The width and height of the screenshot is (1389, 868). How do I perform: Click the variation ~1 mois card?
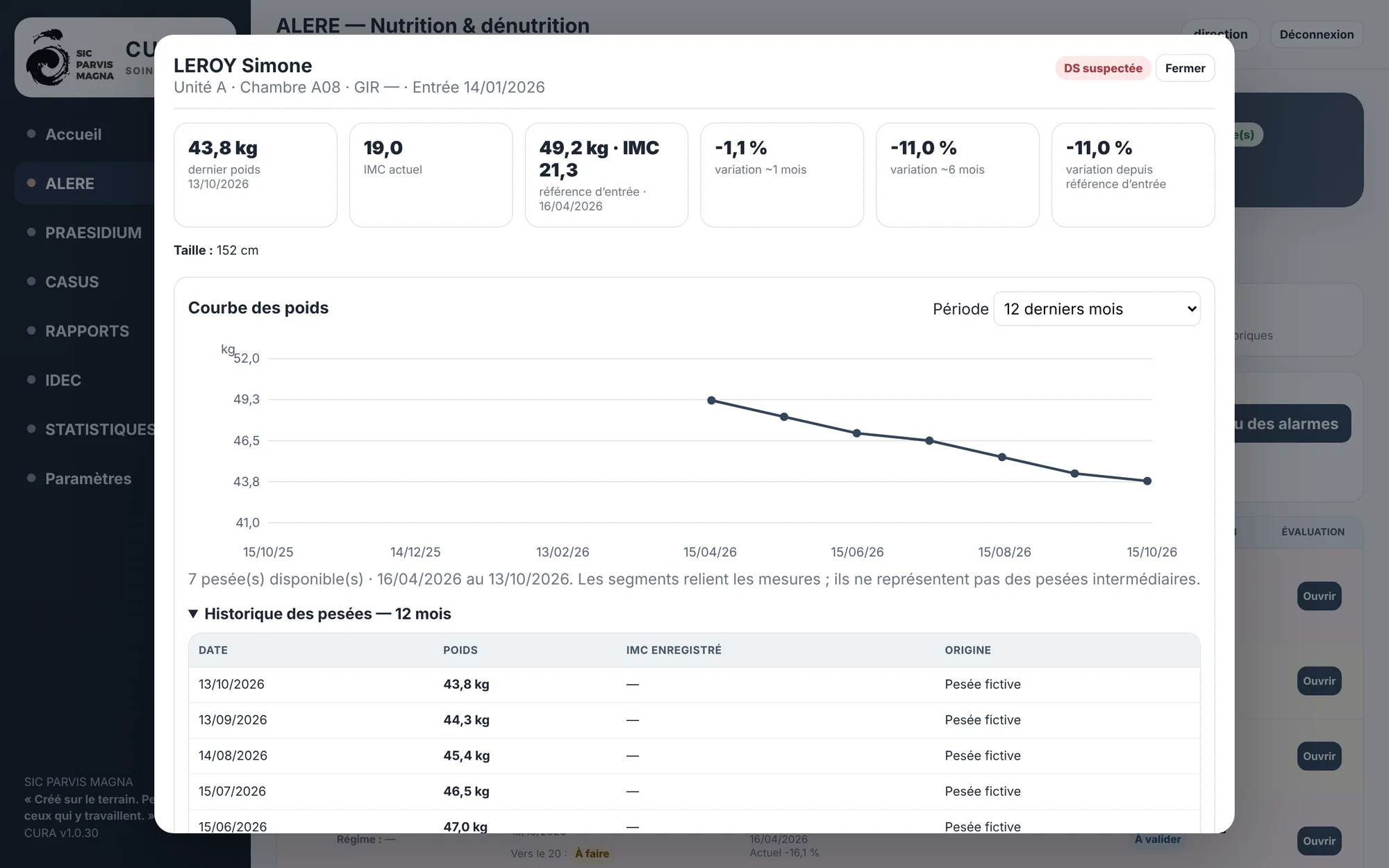(782, 175)
